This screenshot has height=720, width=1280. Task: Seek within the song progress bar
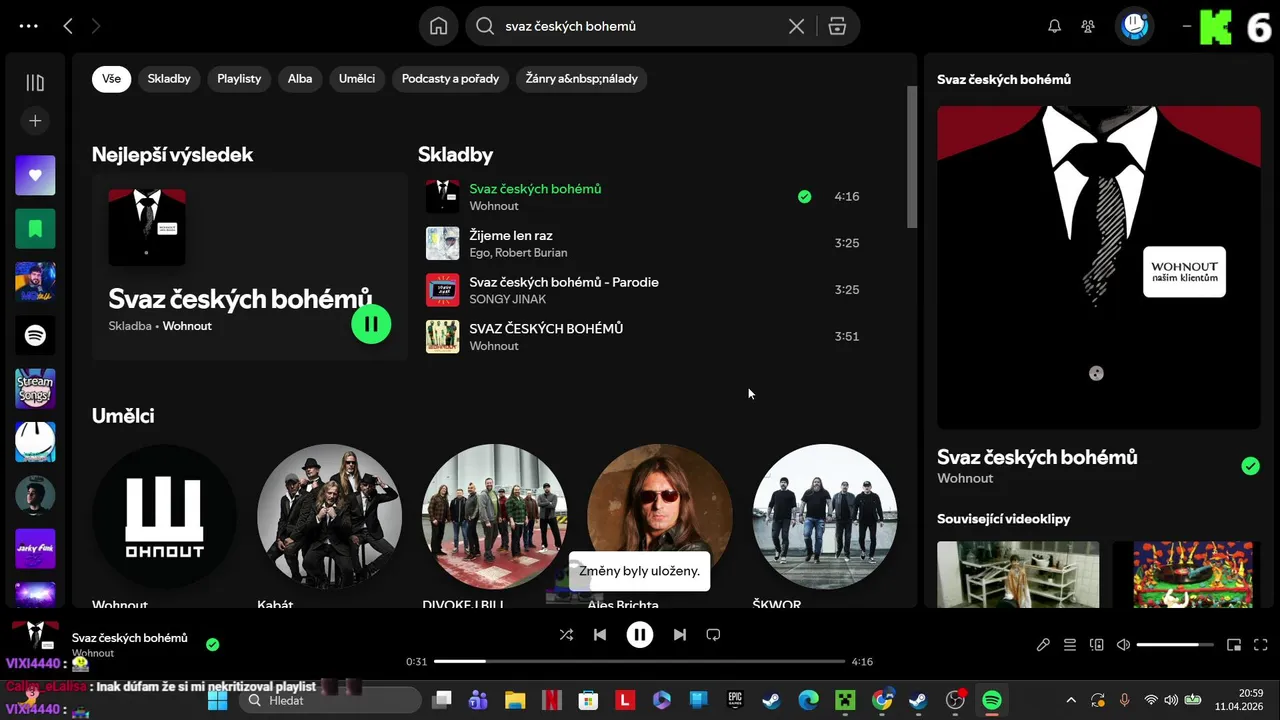click(x=640, y=661)
